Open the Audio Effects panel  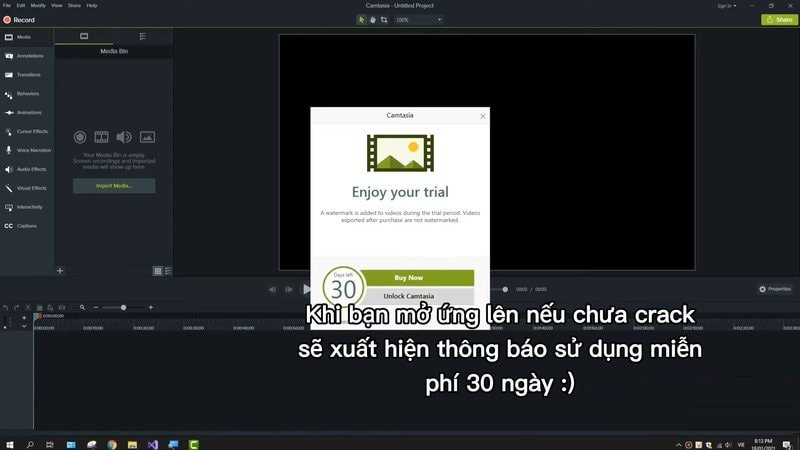[26, 169]
